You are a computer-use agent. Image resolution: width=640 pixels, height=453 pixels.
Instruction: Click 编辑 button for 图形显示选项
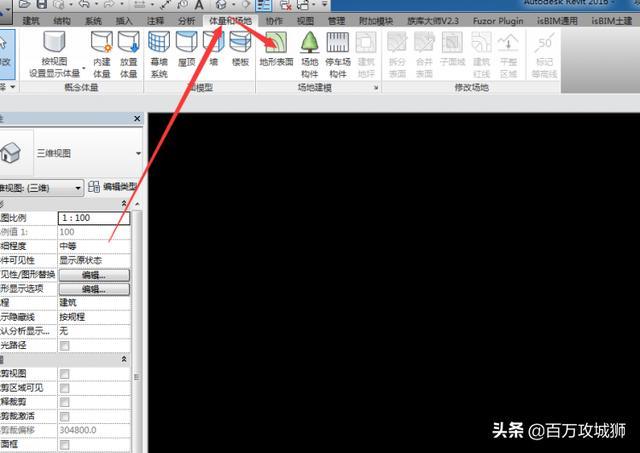[x=92, y=289]
